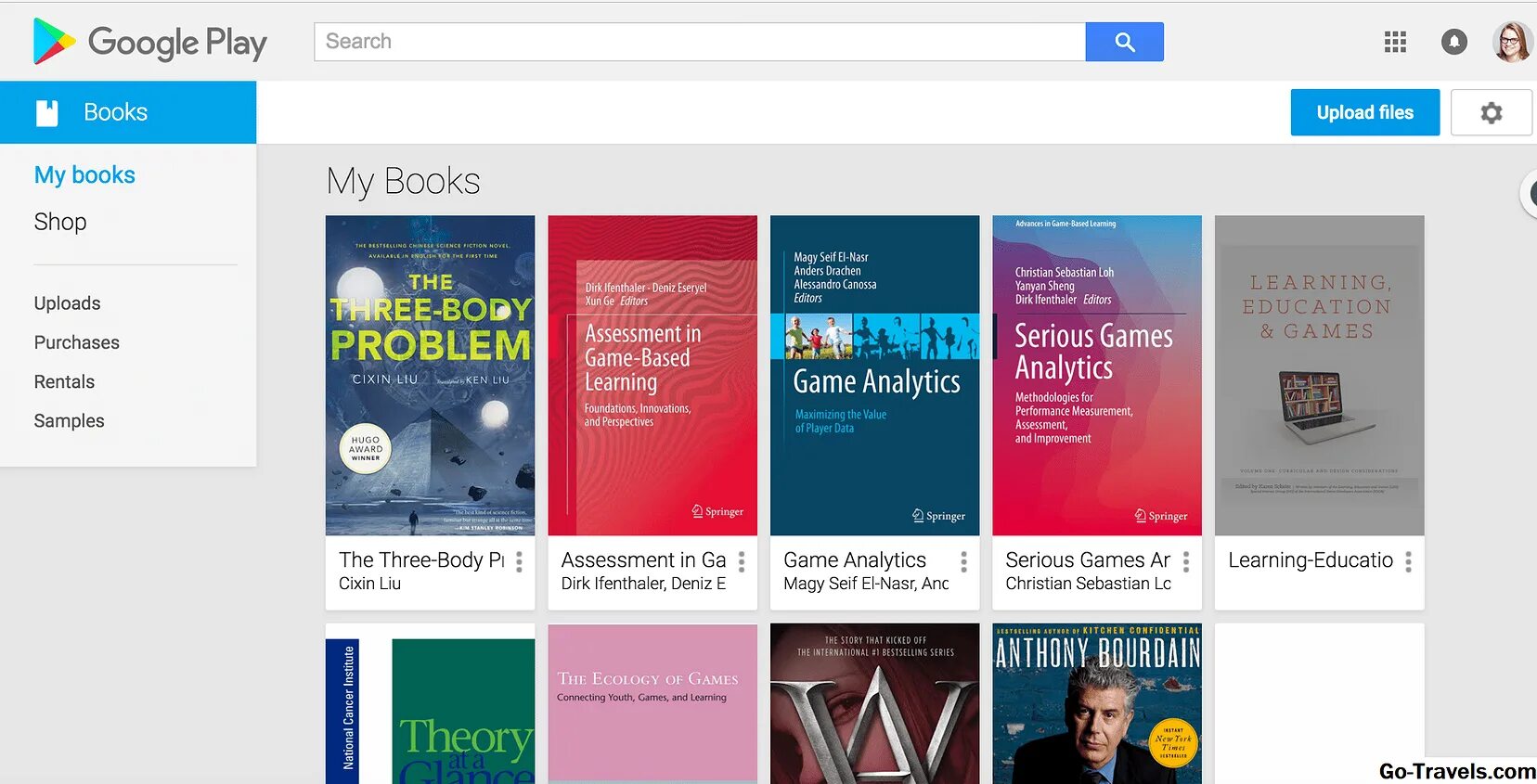The width and height of the screenshot is (1537, 784).
Task: Open the Game Analytics book cover
Action: tap(874, 376)
